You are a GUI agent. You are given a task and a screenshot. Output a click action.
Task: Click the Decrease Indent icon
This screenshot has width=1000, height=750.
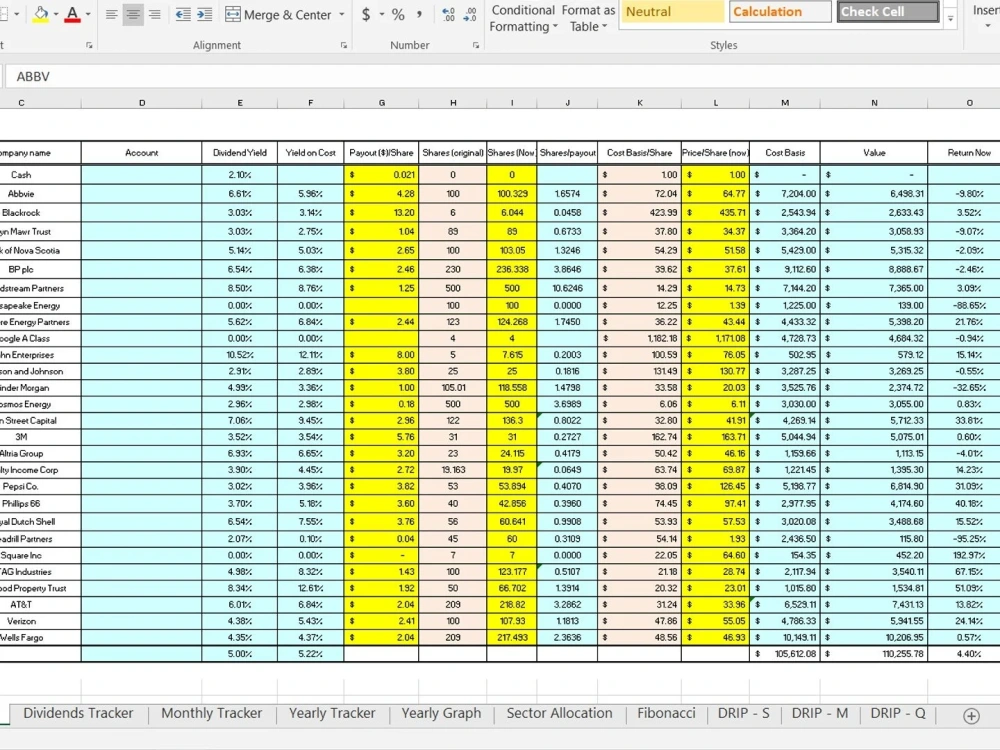pos(183,14)
